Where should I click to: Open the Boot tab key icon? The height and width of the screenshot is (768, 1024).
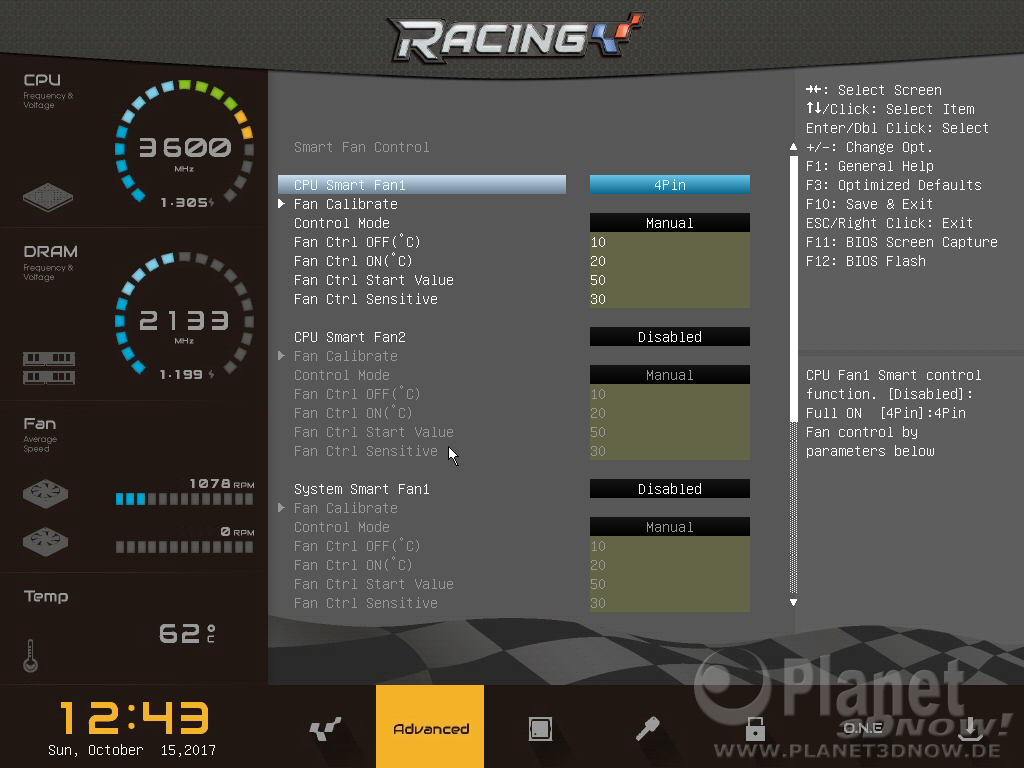(x=647, y=728)
